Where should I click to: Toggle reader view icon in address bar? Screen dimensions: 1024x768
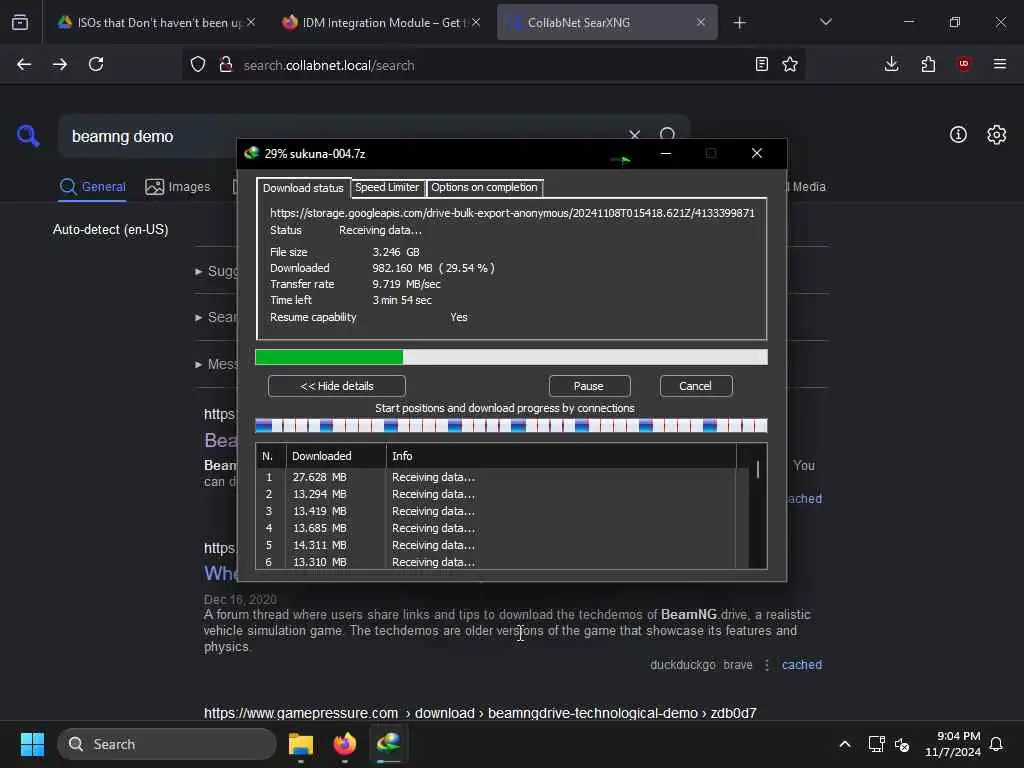pos(761,64)
